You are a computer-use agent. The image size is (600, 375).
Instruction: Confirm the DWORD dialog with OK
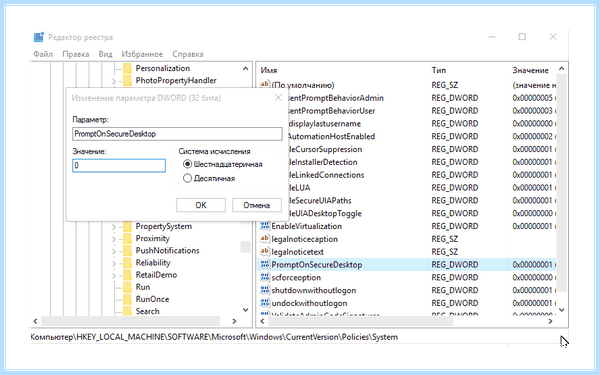[x=201, y=205]
